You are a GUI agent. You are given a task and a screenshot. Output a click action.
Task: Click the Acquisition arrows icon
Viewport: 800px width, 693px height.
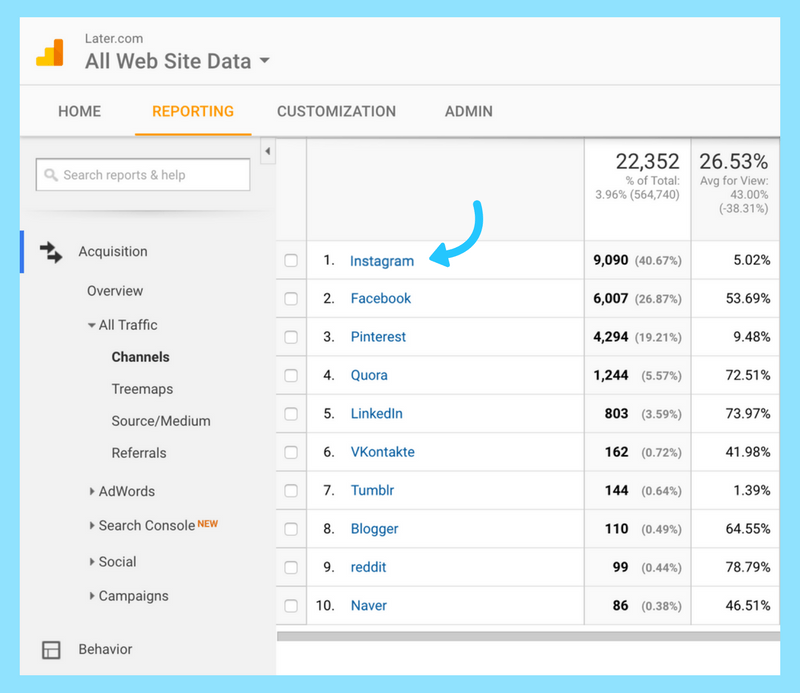(x=51, y=252)
